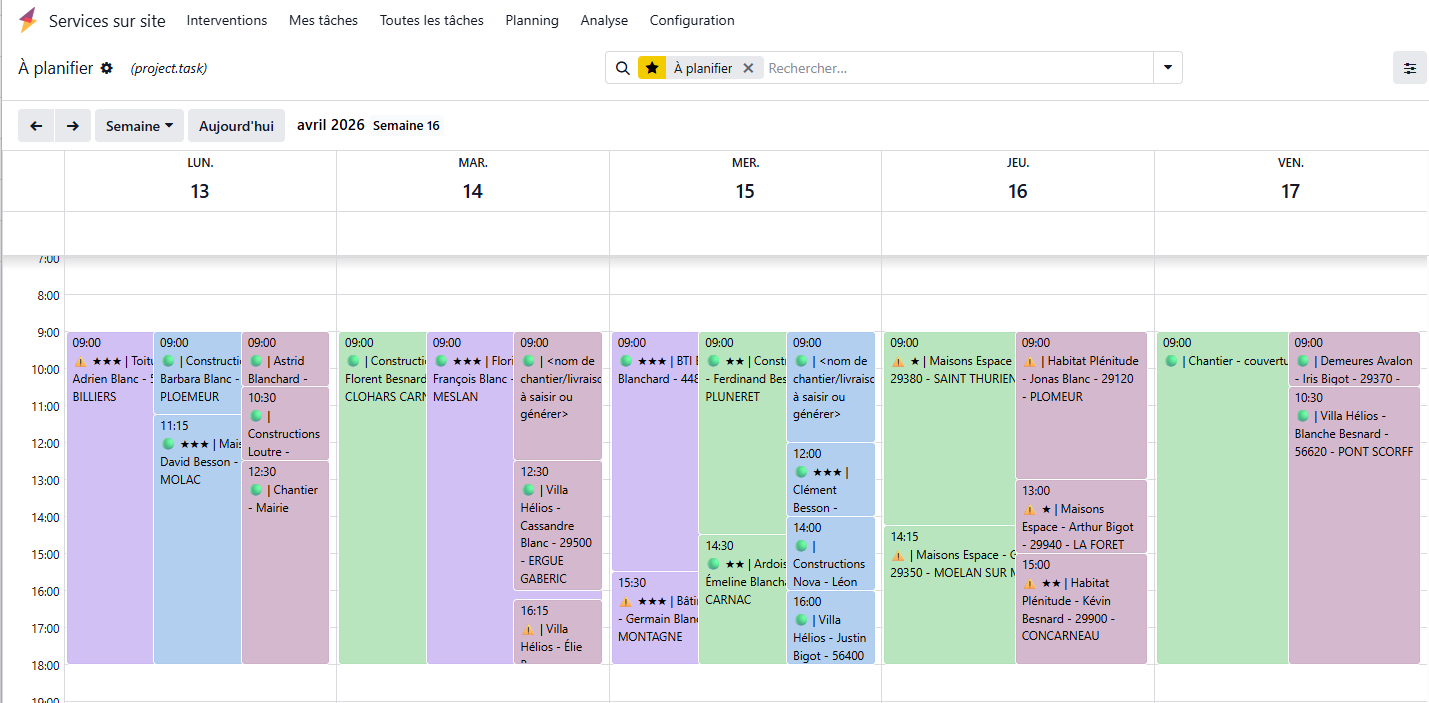1429x703 pixels.
Task: Open the Configuration menu
Action: (691, 20)
